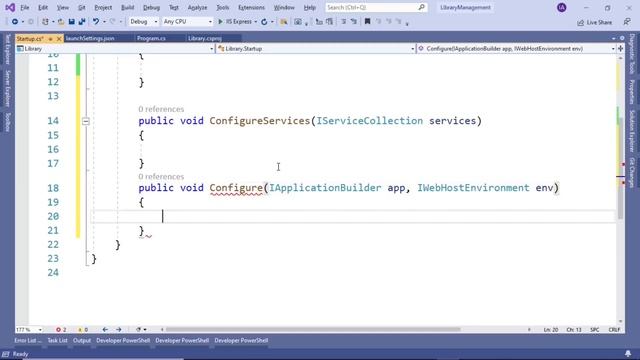Image resolution: width=640 pixels, height=360 pixels.
Task: Expand the IIS Express launch options arrow
Action: coord(256,22)
